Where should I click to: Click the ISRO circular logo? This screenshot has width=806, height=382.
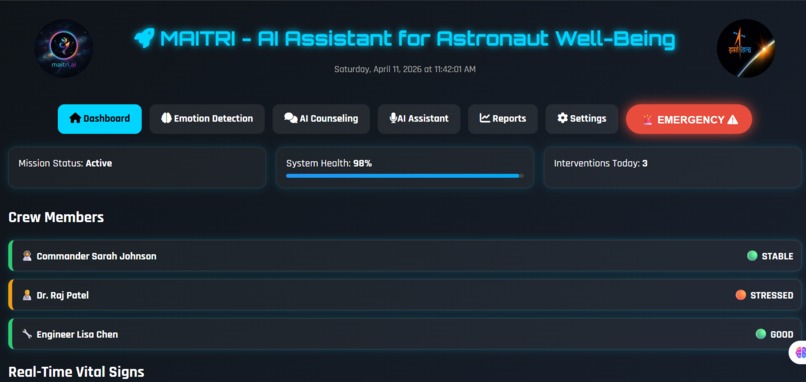746,48
